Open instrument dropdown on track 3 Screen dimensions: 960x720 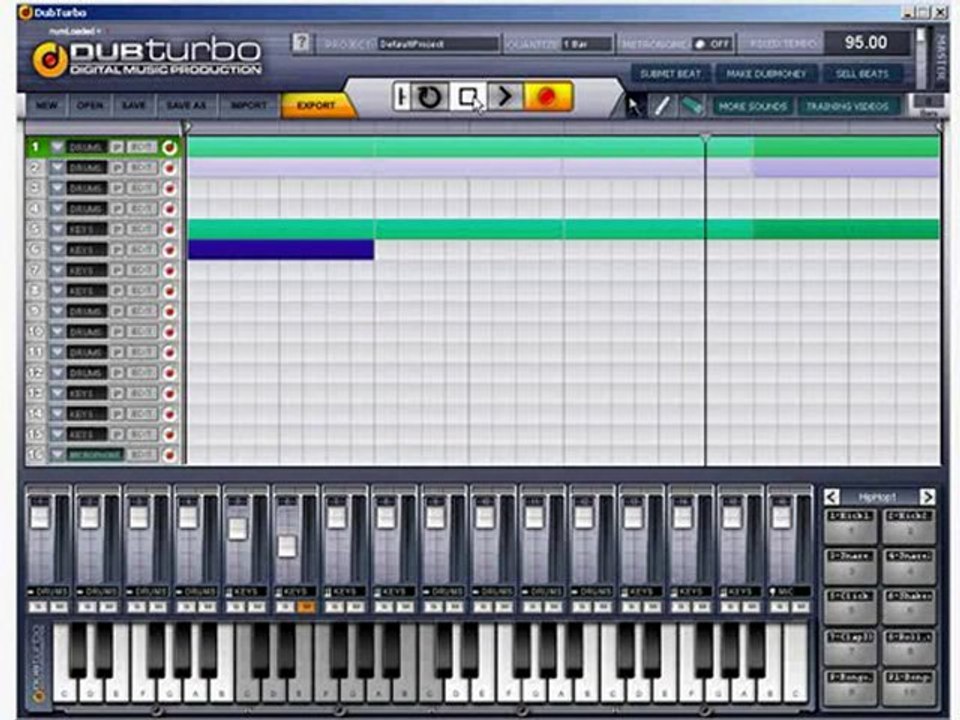pos(57,189)
